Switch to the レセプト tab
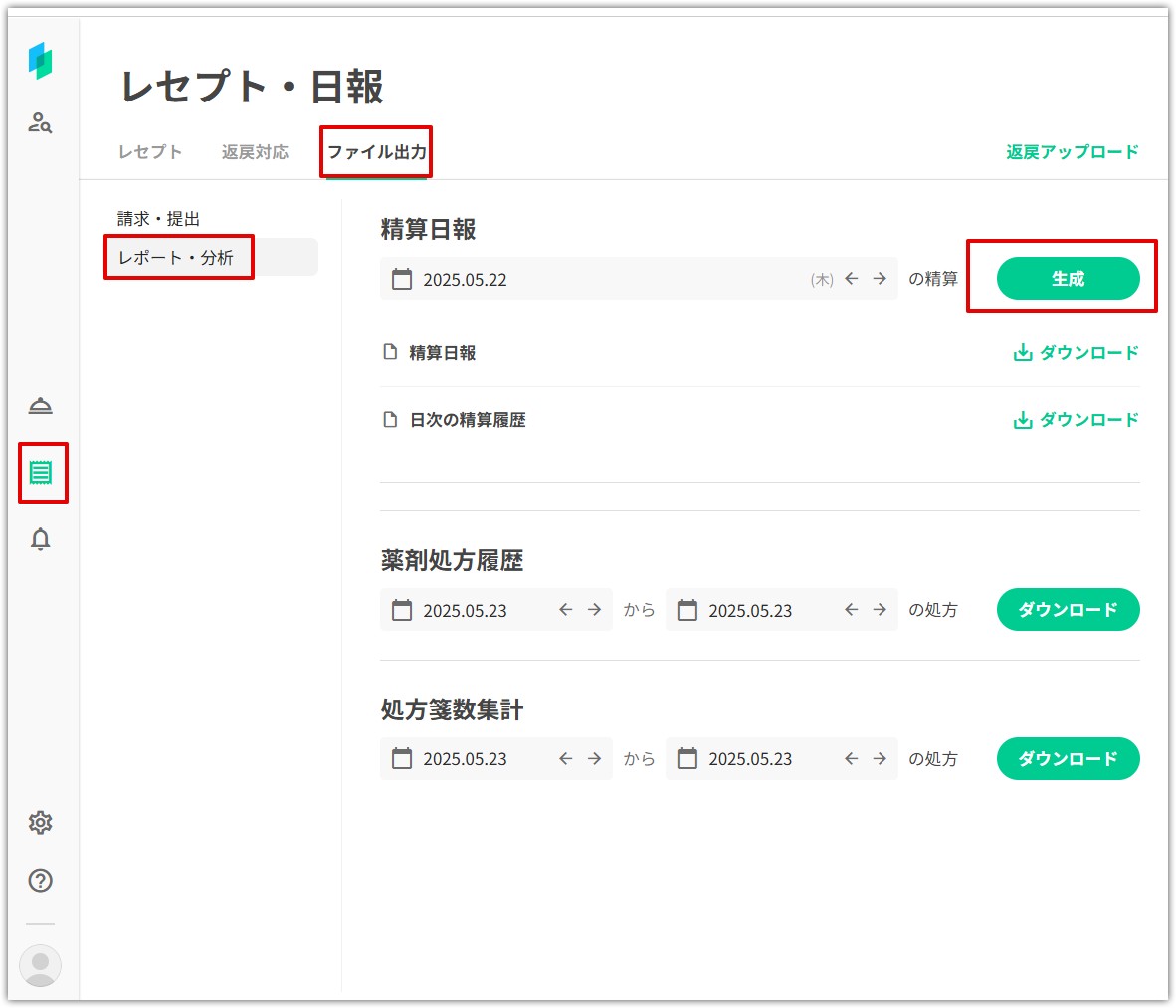 coord(150,152)
